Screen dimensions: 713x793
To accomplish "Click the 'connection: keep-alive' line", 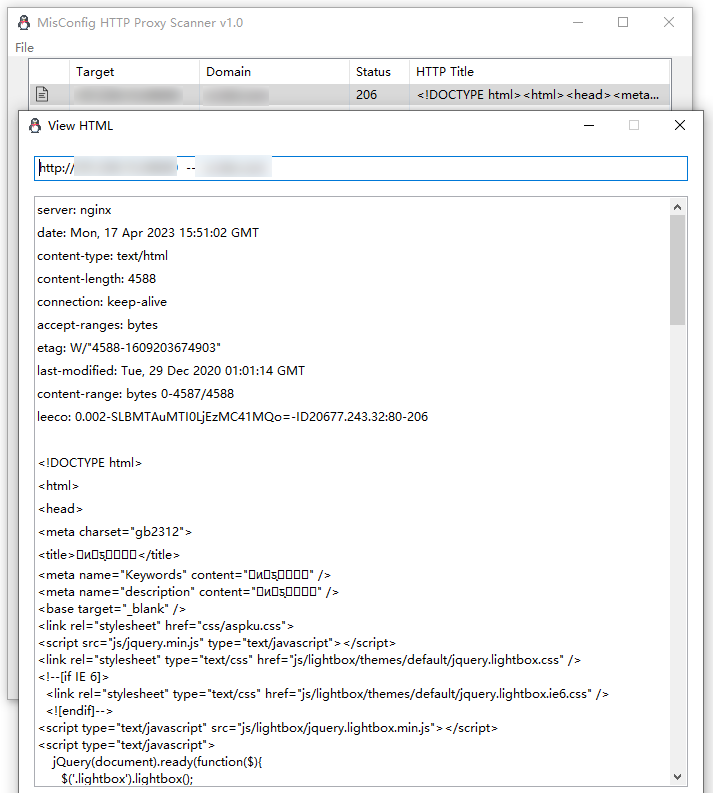I will click(x=102, y=302).
